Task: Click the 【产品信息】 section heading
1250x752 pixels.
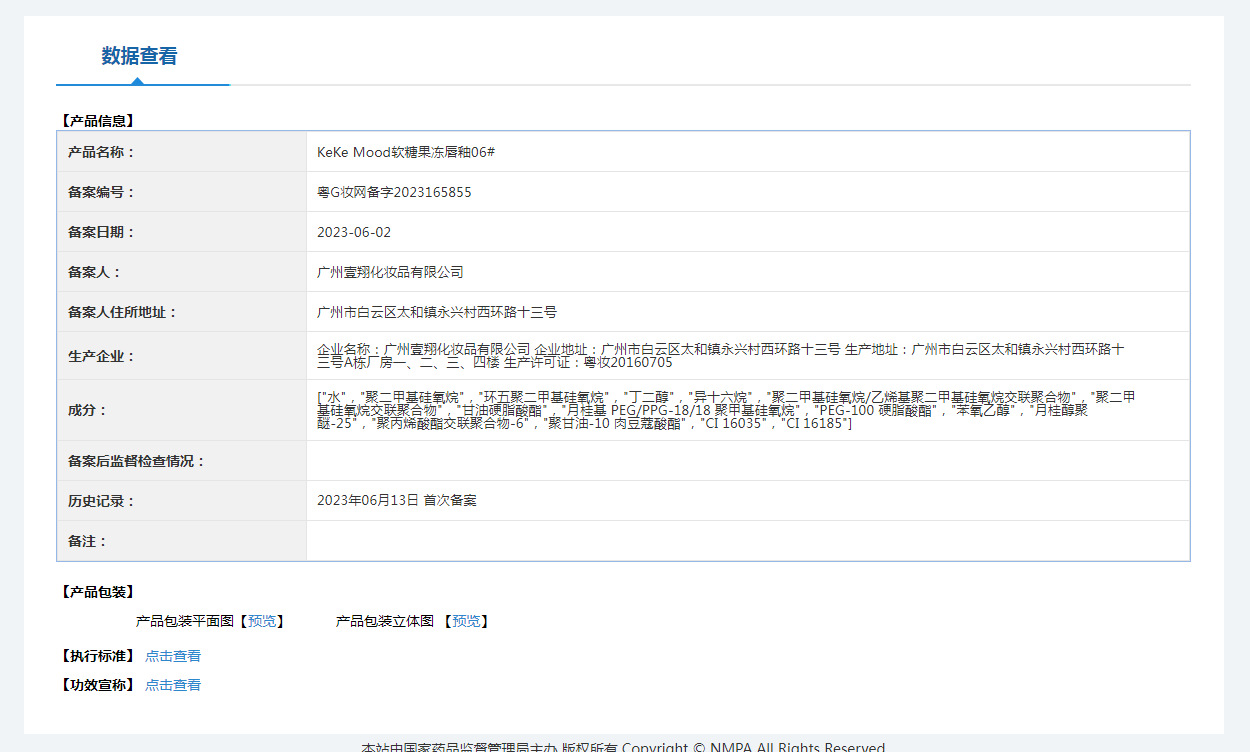Action: tap(98, 121)
